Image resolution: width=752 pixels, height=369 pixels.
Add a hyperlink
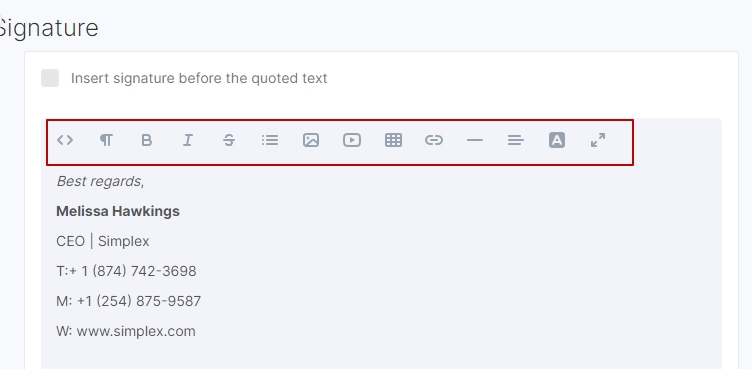click(434, 140)
